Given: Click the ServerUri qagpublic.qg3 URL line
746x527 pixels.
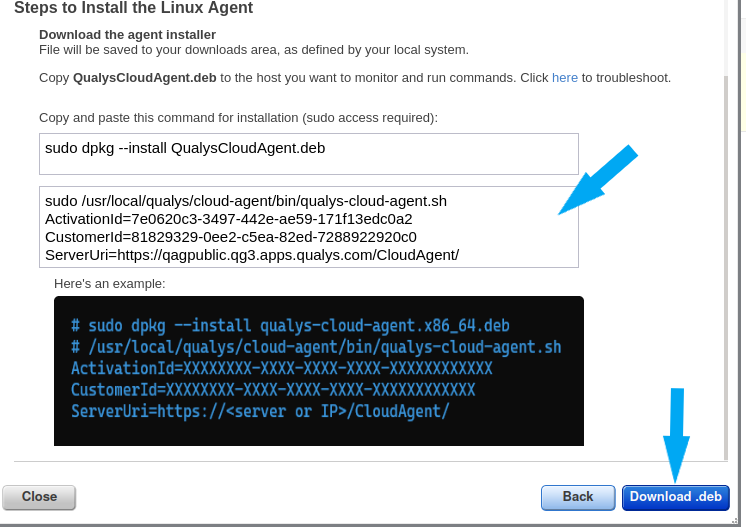Looking at the screenshot, I should coord(252,255).
